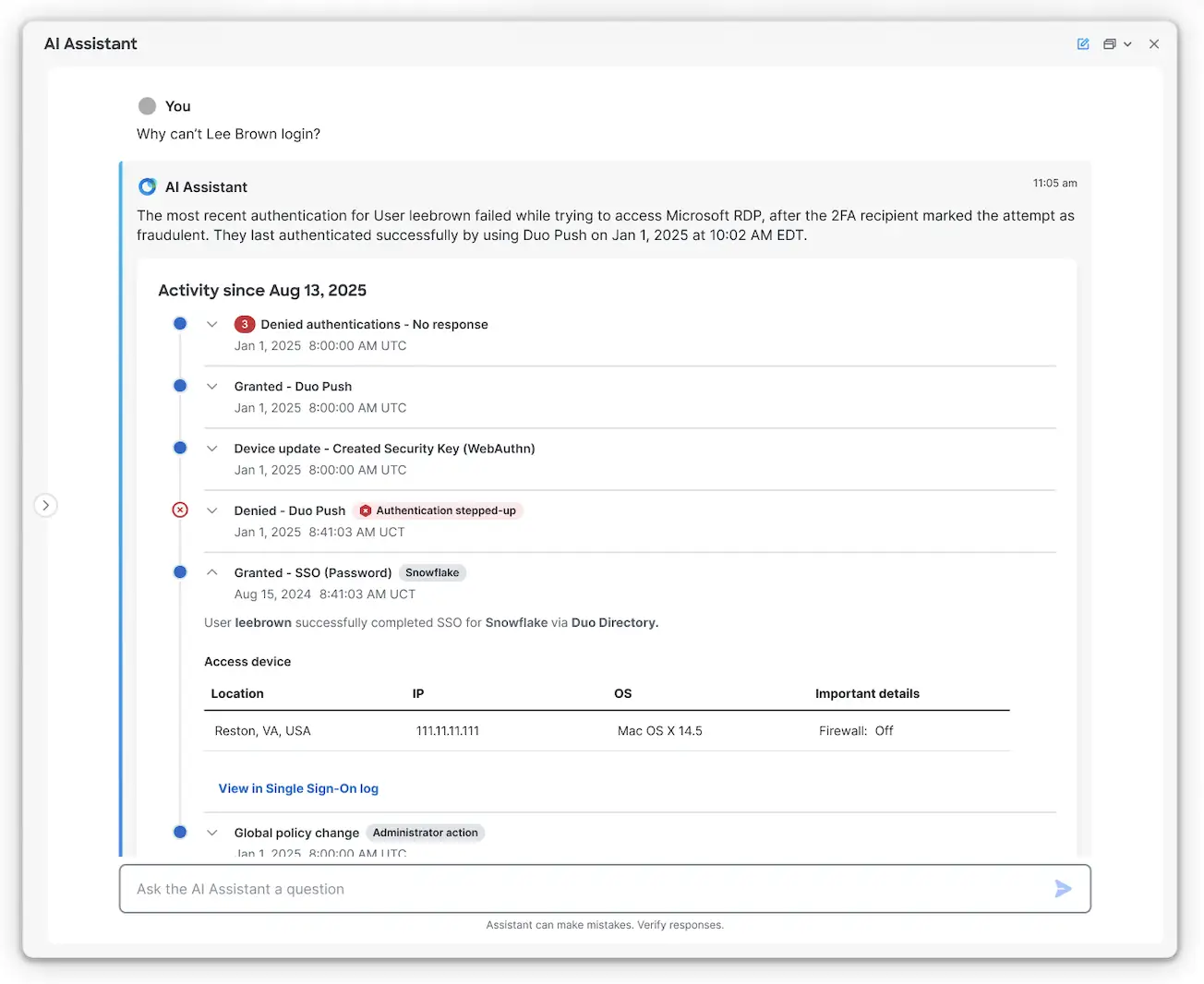The width and height of the screenshot is (1204, 984).
Task: Click the red denied indicator beside Denied - Duo Push
Action: (x=180, y=510)
